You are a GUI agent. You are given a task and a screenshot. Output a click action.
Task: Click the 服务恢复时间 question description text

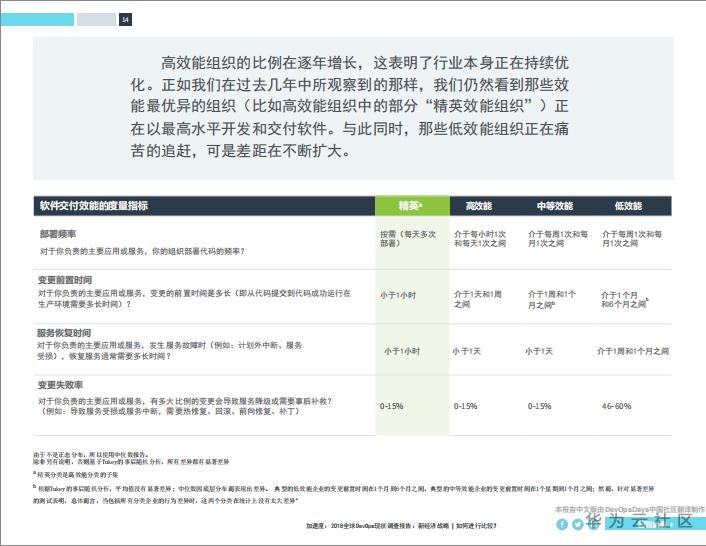pos(170,351)
